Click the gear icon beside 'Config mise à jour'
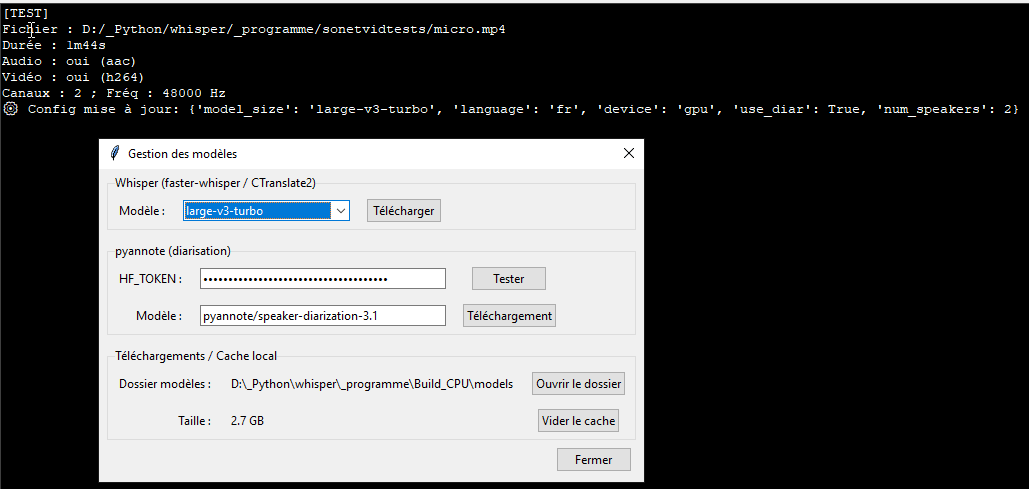The height and width of the screenshot is (489, 1029). point(10,108)
